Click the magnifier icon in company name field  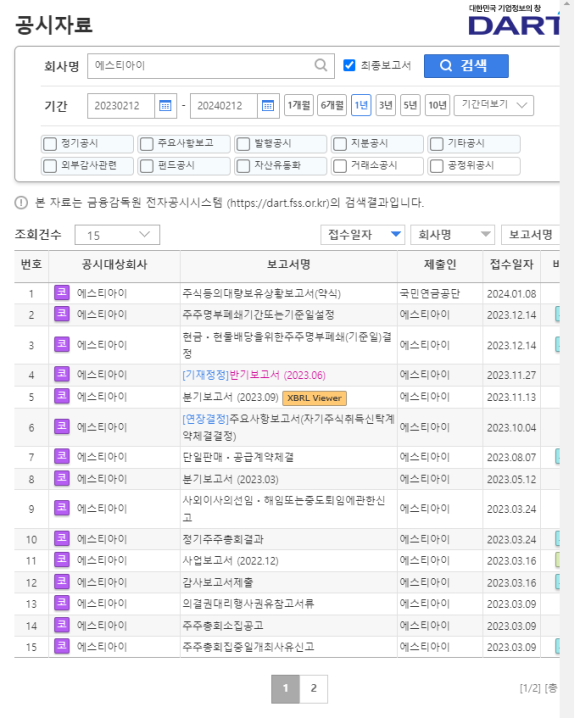pos(321,65)
